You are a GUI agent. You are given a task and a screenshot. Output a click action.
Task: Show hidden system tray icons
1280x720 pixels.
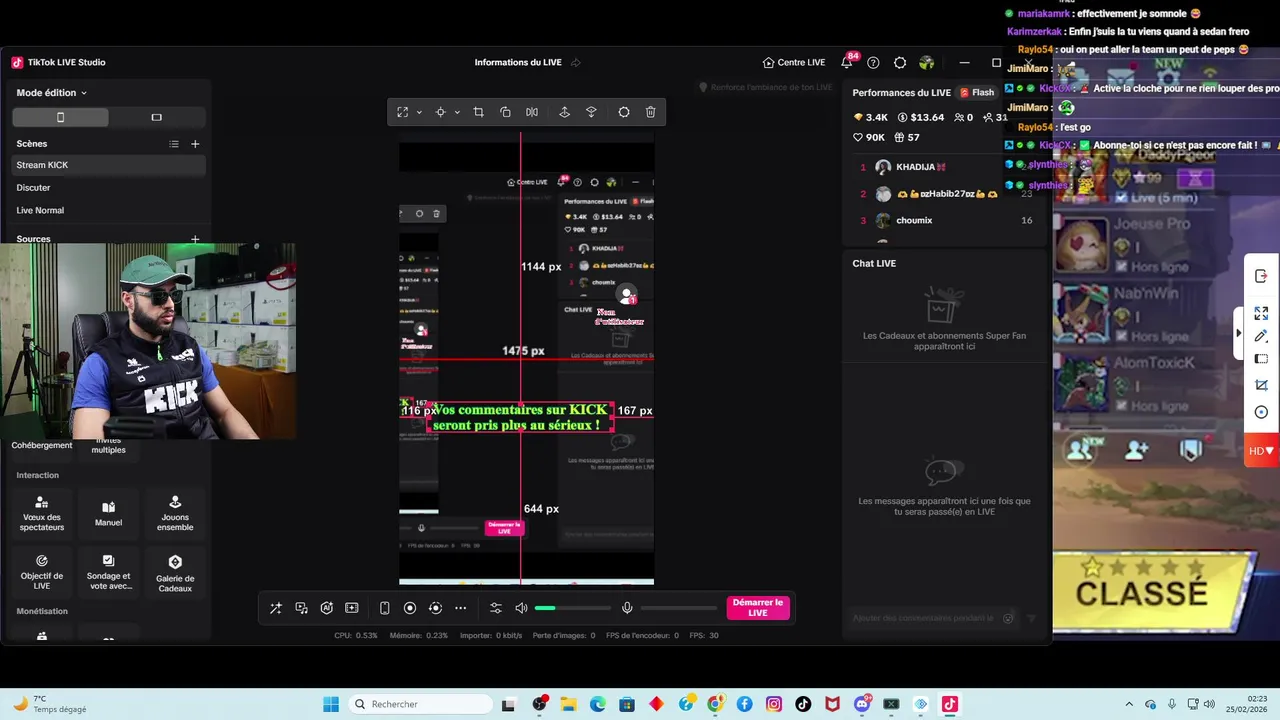click(x=1129, y=704)
